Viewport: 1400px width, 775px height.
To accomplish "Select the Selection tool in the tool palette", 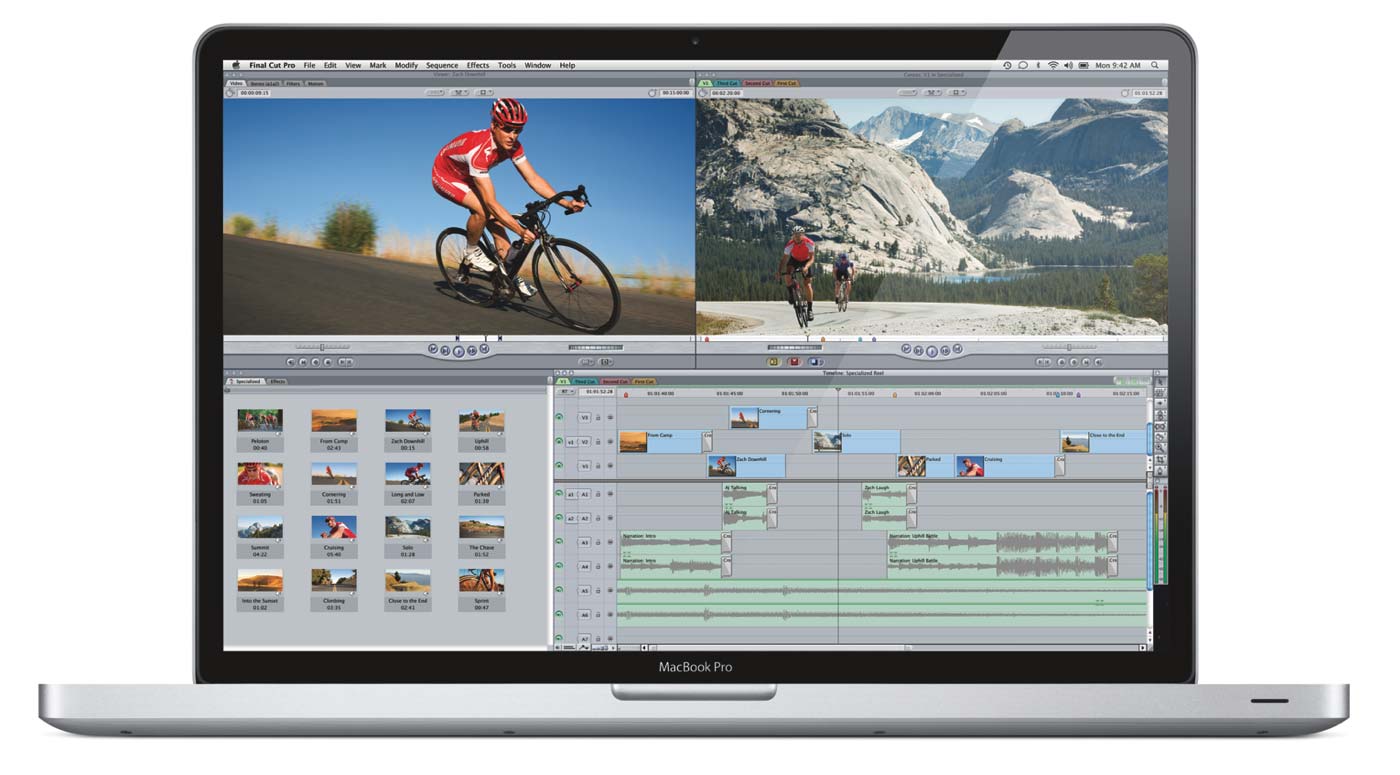I will coord(1159,383).
